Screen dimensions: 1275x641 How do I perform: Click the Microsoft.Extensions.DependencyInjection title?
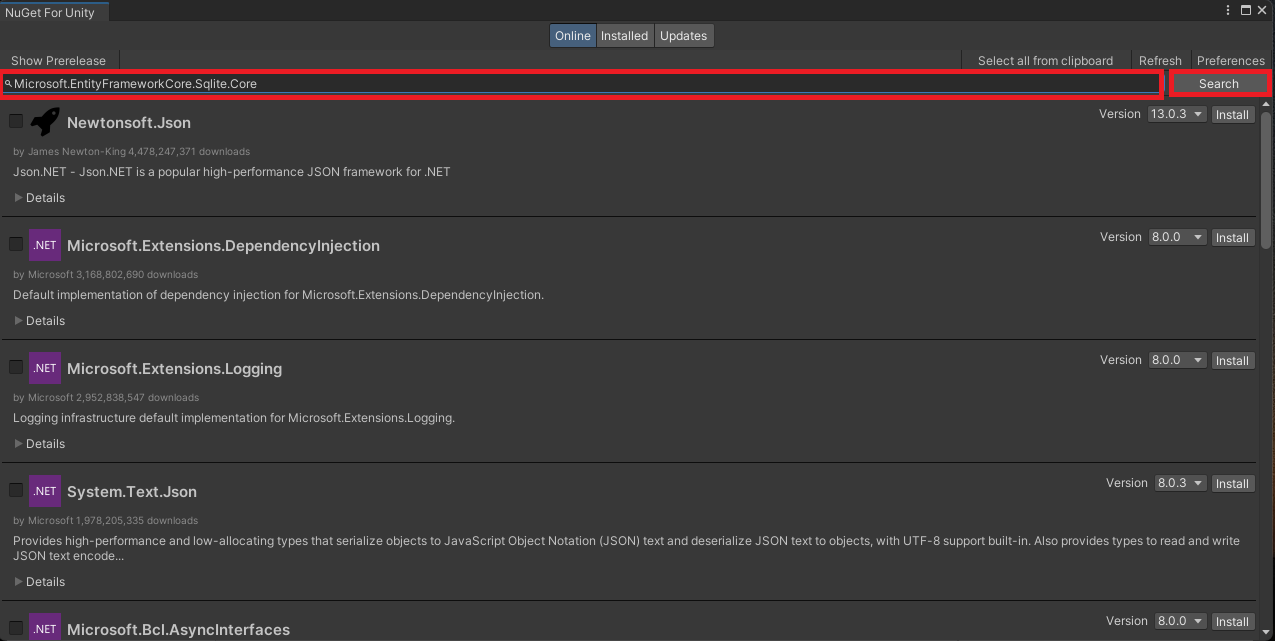point(223,246)
